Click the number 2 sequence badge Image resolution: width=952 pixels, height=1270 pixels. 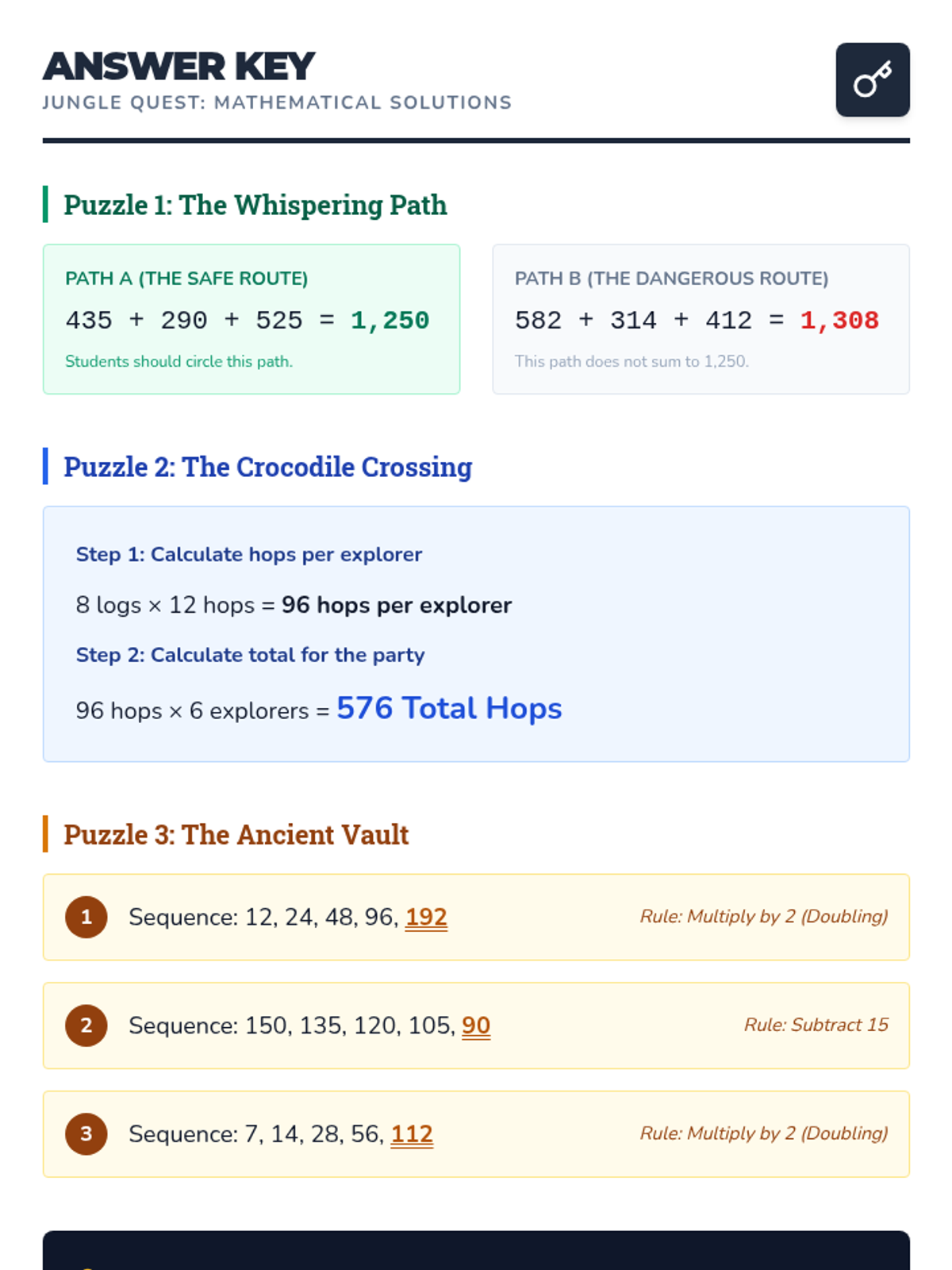click(86, 1026)
